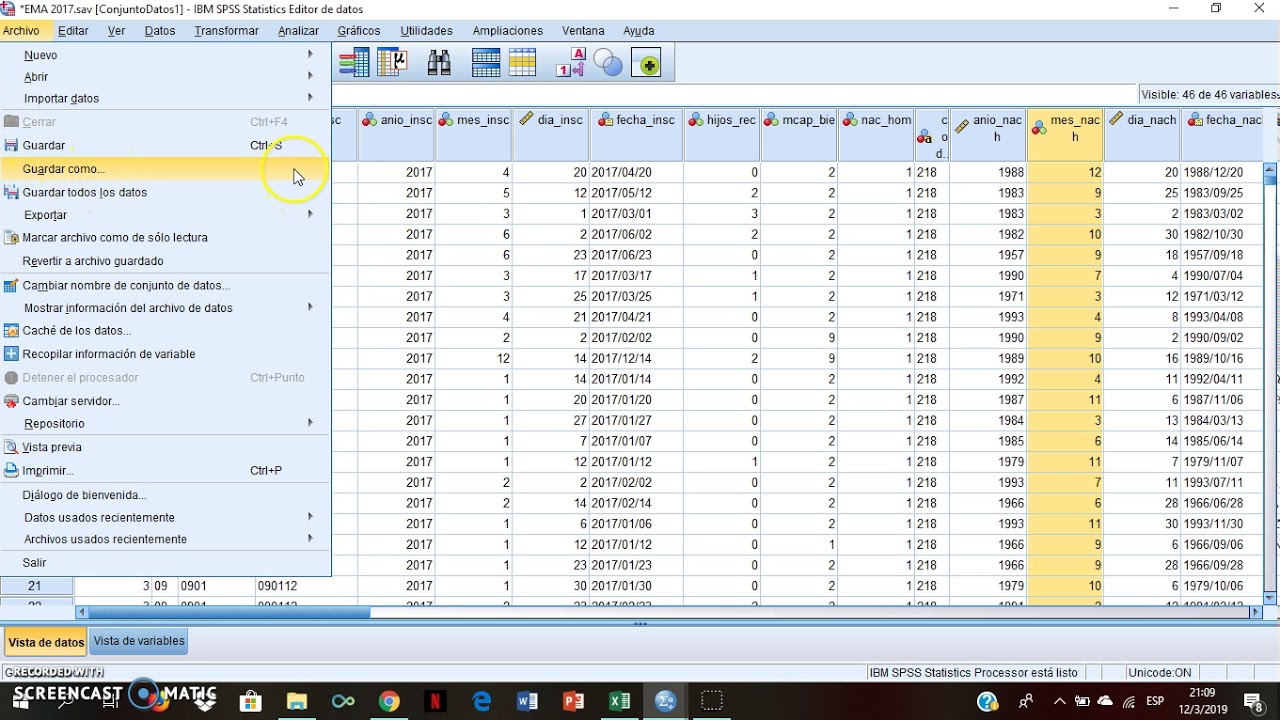
Task: Select Revertir a archivo guardado
Action: 166,261
